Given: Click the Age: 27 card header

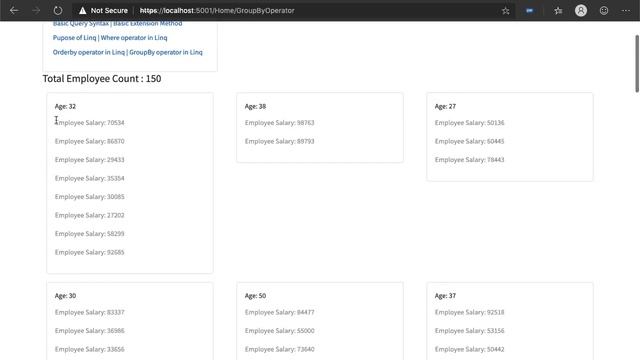Looking at the screenshot, I should pos(445,106).
